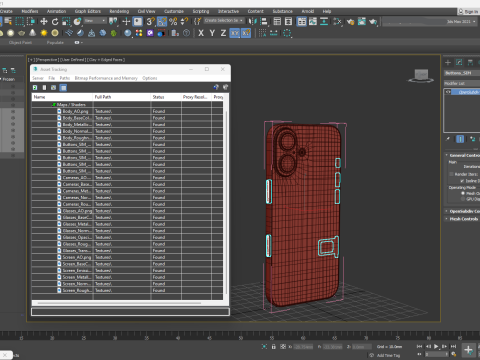The image size is (480, 360).
Task: Click the Use Pivot Point Center icon
Action: (113, 22)
